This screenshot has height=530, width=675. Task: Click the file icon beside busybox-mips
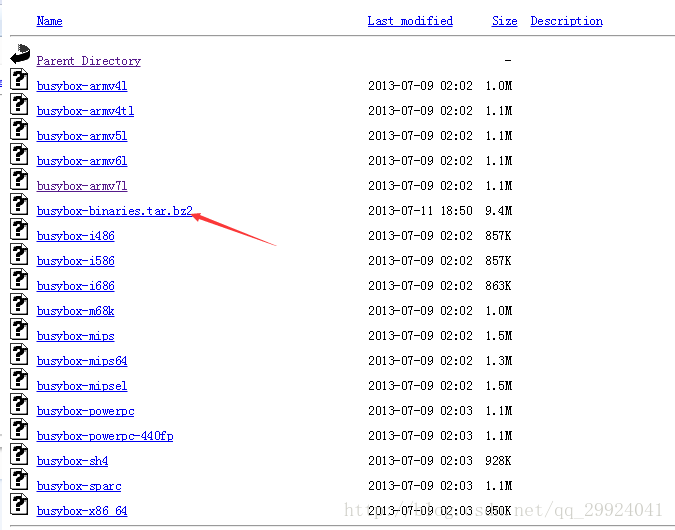[19, 329]
